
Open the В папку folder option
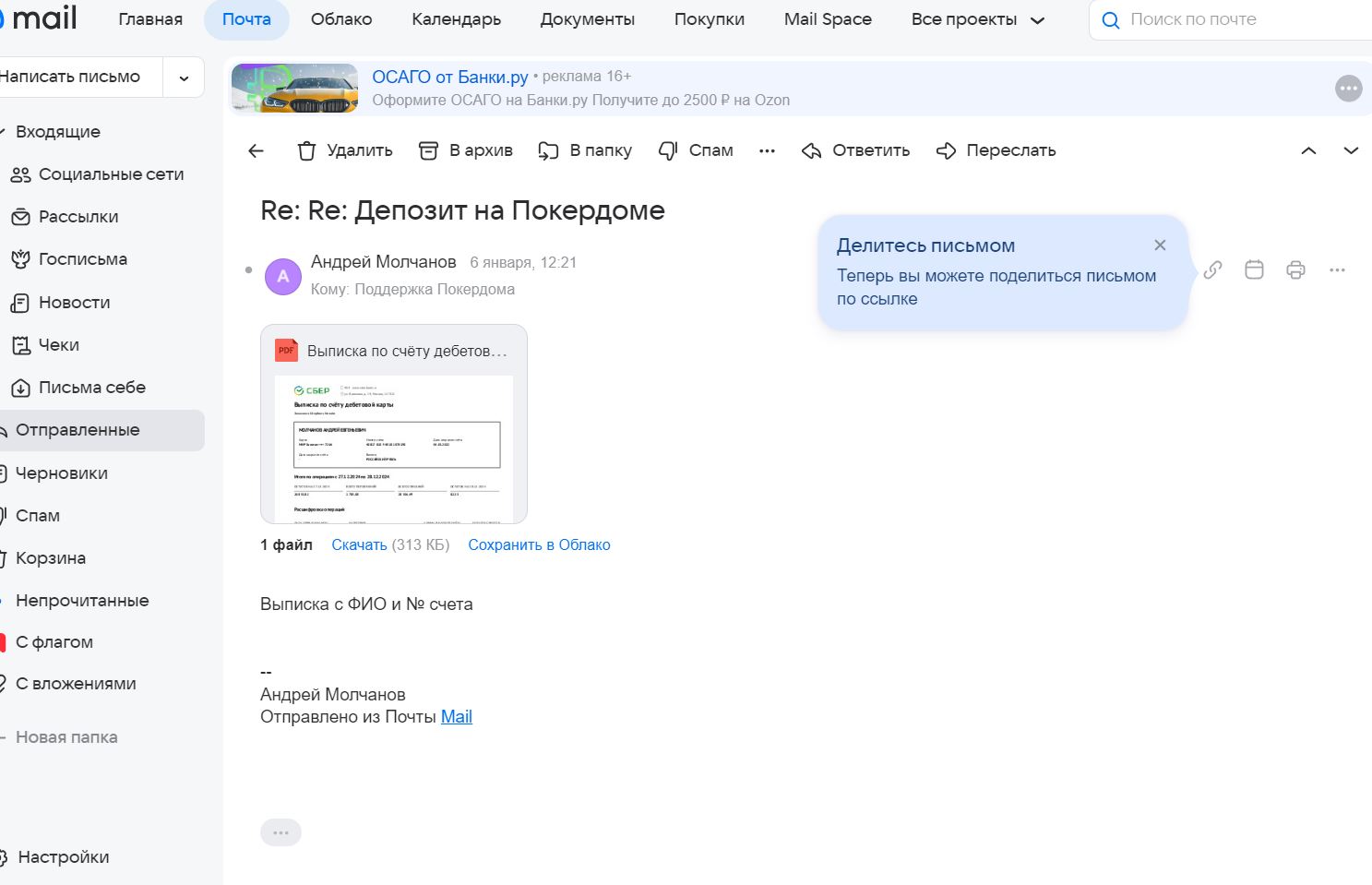pos(585,150)
